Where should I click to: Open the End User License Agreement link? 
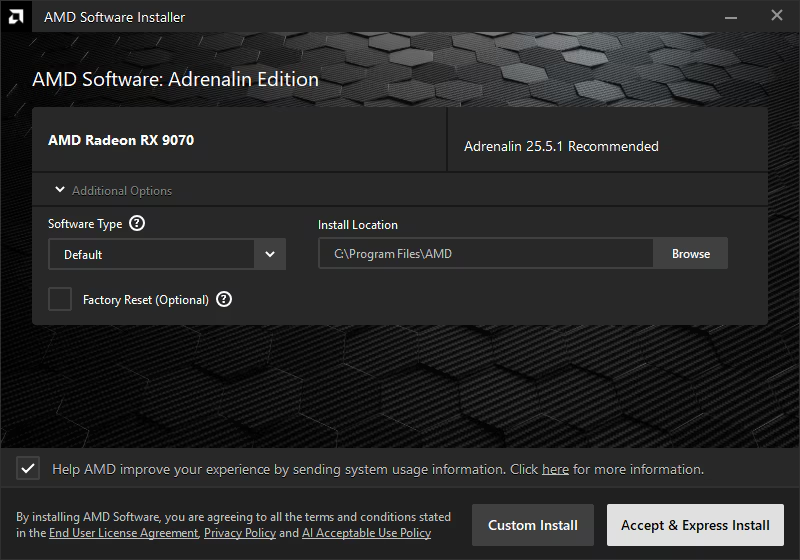[x=123, y=533]
